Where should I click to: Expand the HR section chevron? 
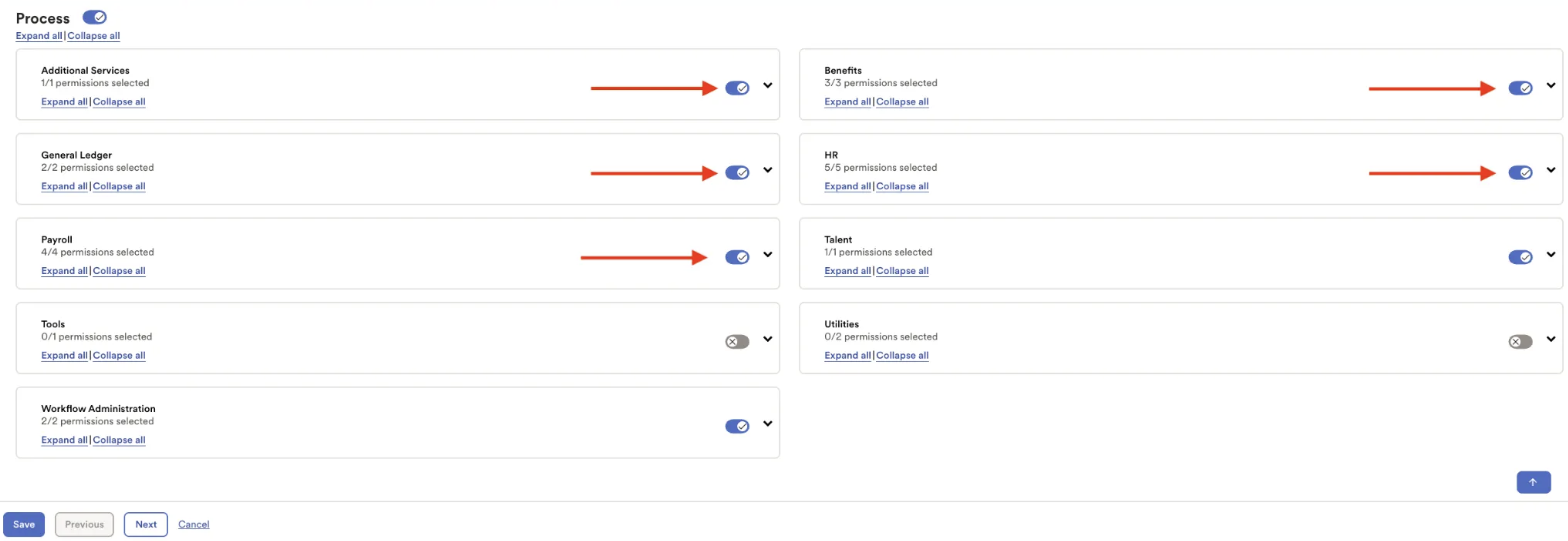(x=1551, y=170)
